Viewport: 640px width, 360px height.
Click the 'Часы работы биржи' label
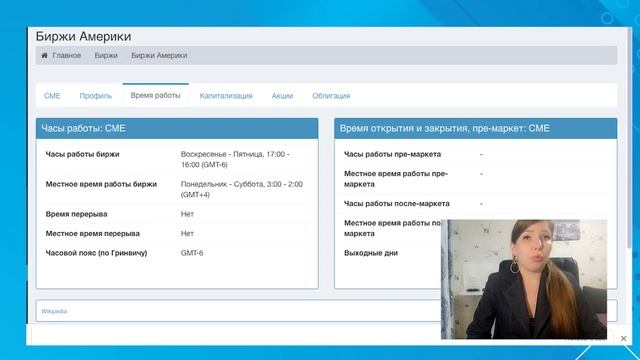click(82, 154)
